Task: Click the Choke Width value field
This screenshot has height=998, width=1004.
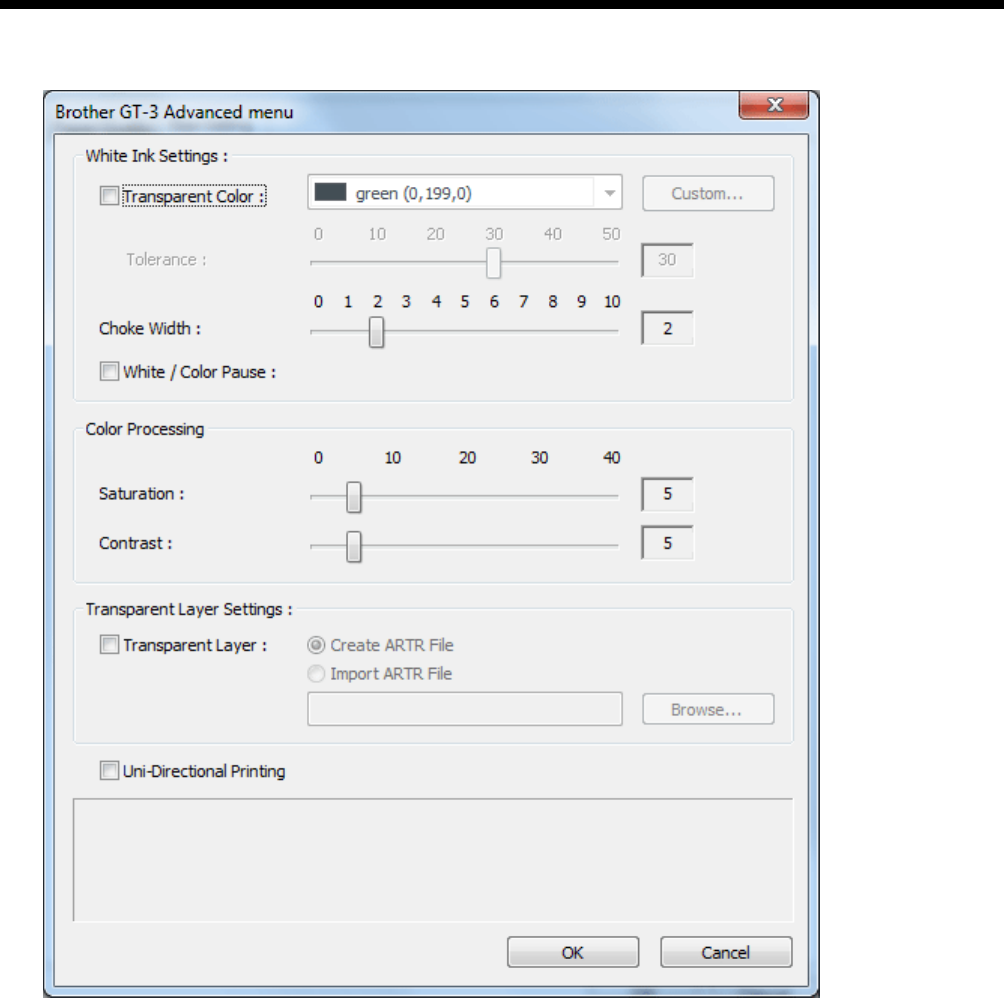Action: (667, 328)
